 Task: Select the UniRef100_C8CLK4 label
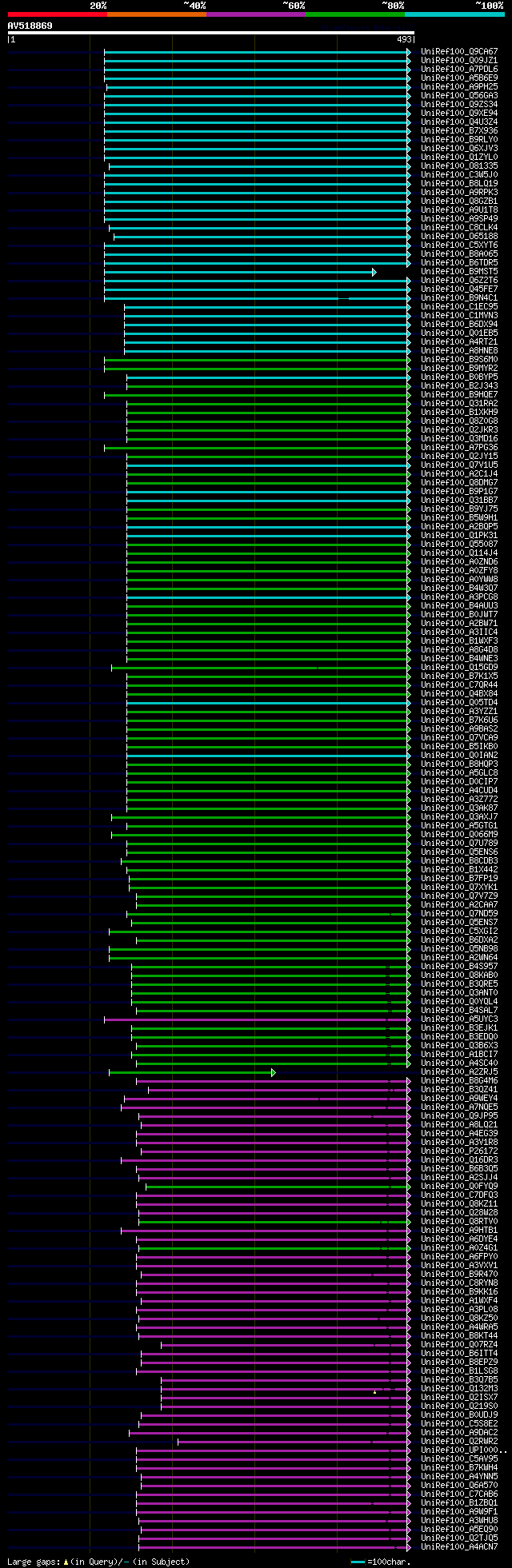pos(459,228)
